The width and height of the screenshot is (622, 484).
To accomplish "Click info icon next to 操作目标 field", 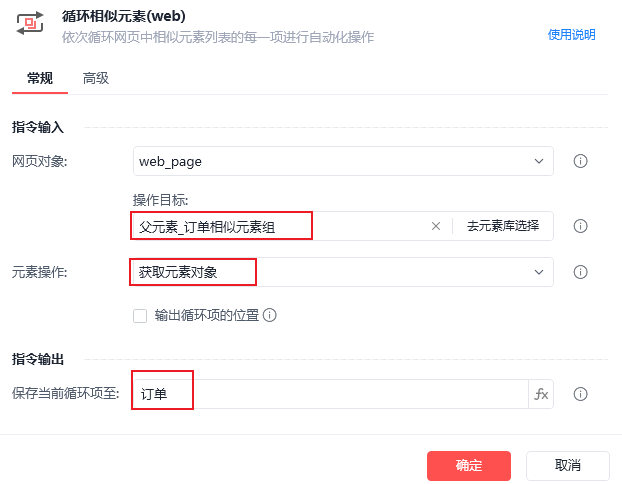I will click(x=580, y=226).
